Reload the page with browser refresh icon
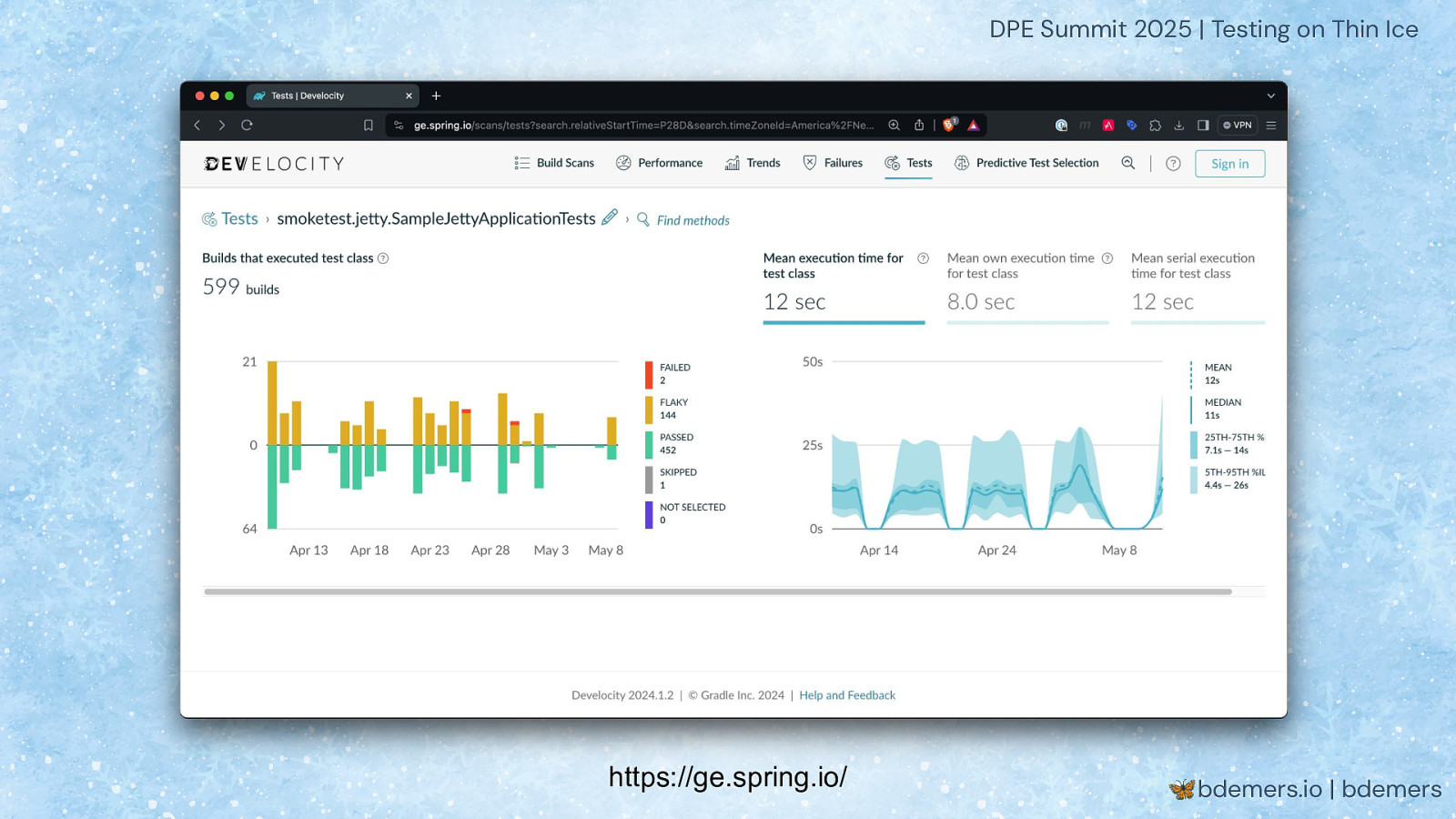This screenshot has height=819, width=1456. point(247,126)
